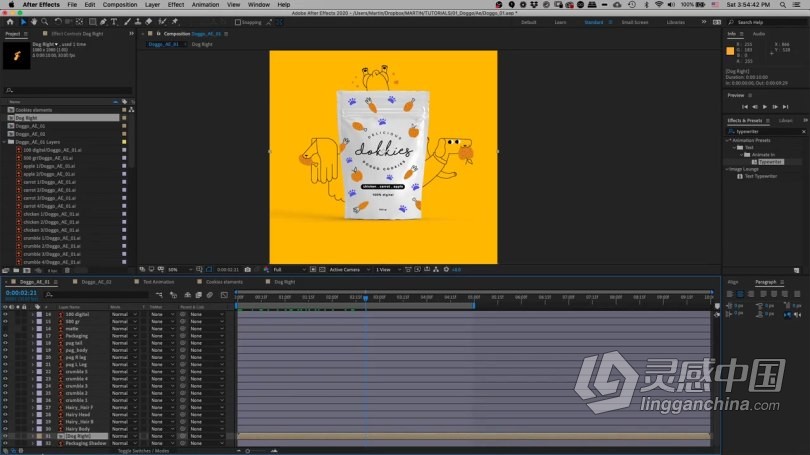Viewport: 810px width, 455px height.
Task: Open the Animation menu
Action: (x=205, y=5)
